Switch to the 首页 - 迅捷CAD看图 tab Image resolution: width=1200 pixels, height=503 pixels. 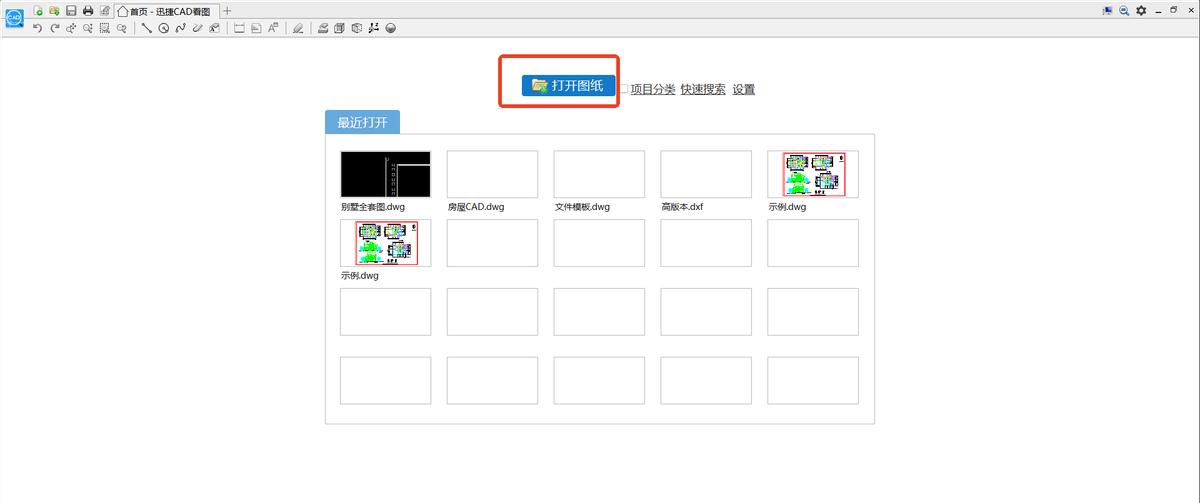pyautogui.click(x=165, y=10)
